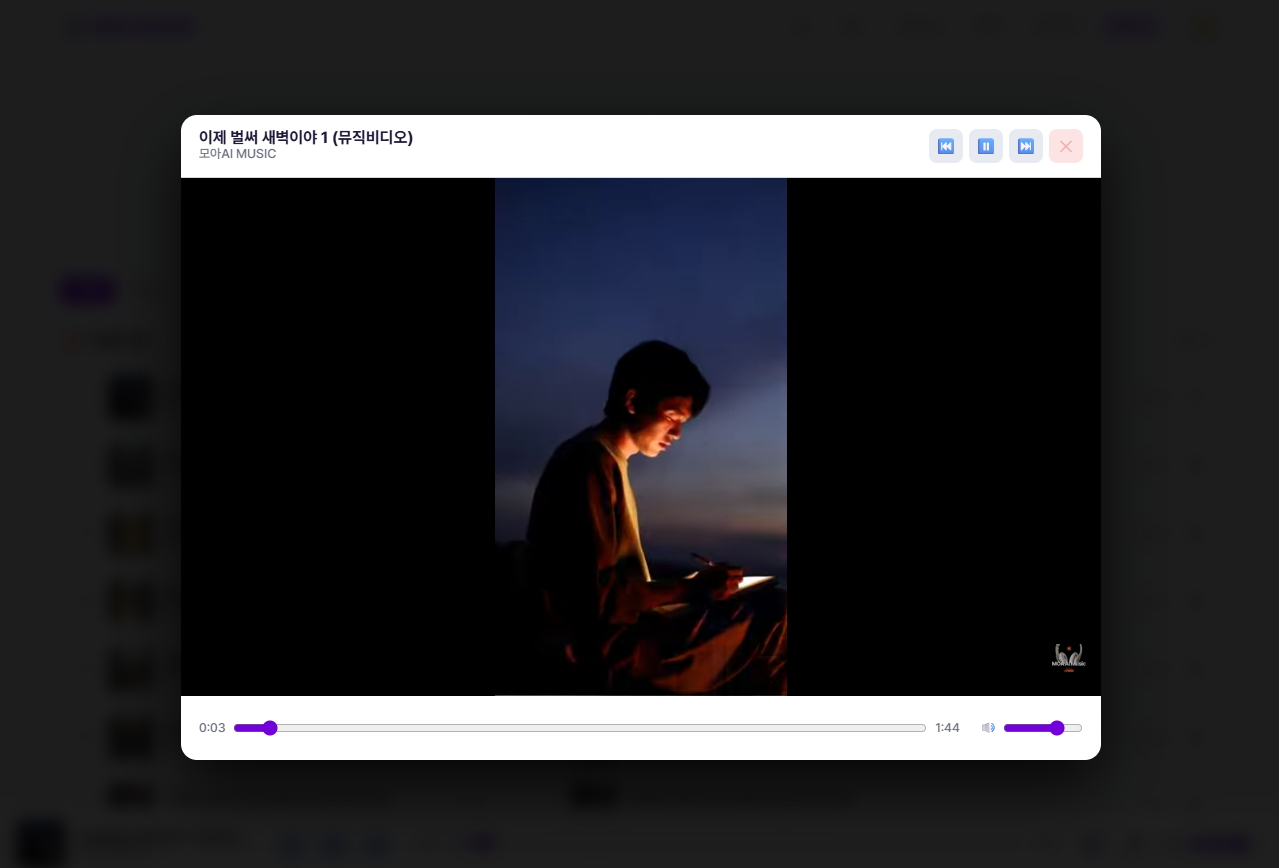Screen dimensions: 1279x868
Task: Close the video player with the X button
Action: (x=1065, y=146)
